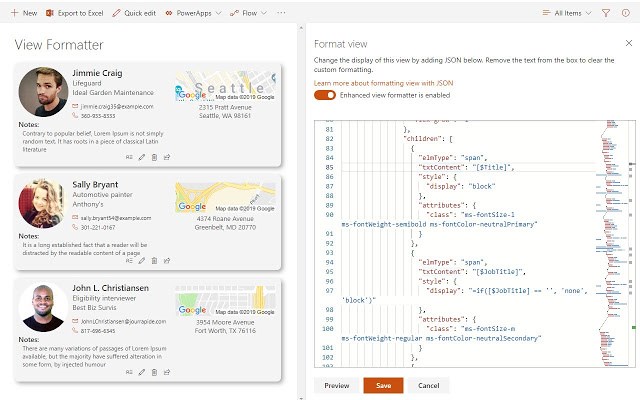Create a New list item
Image resolution: width=640 pixels, height=400 pixels.
pyautogui.click(x=24, y=13)
